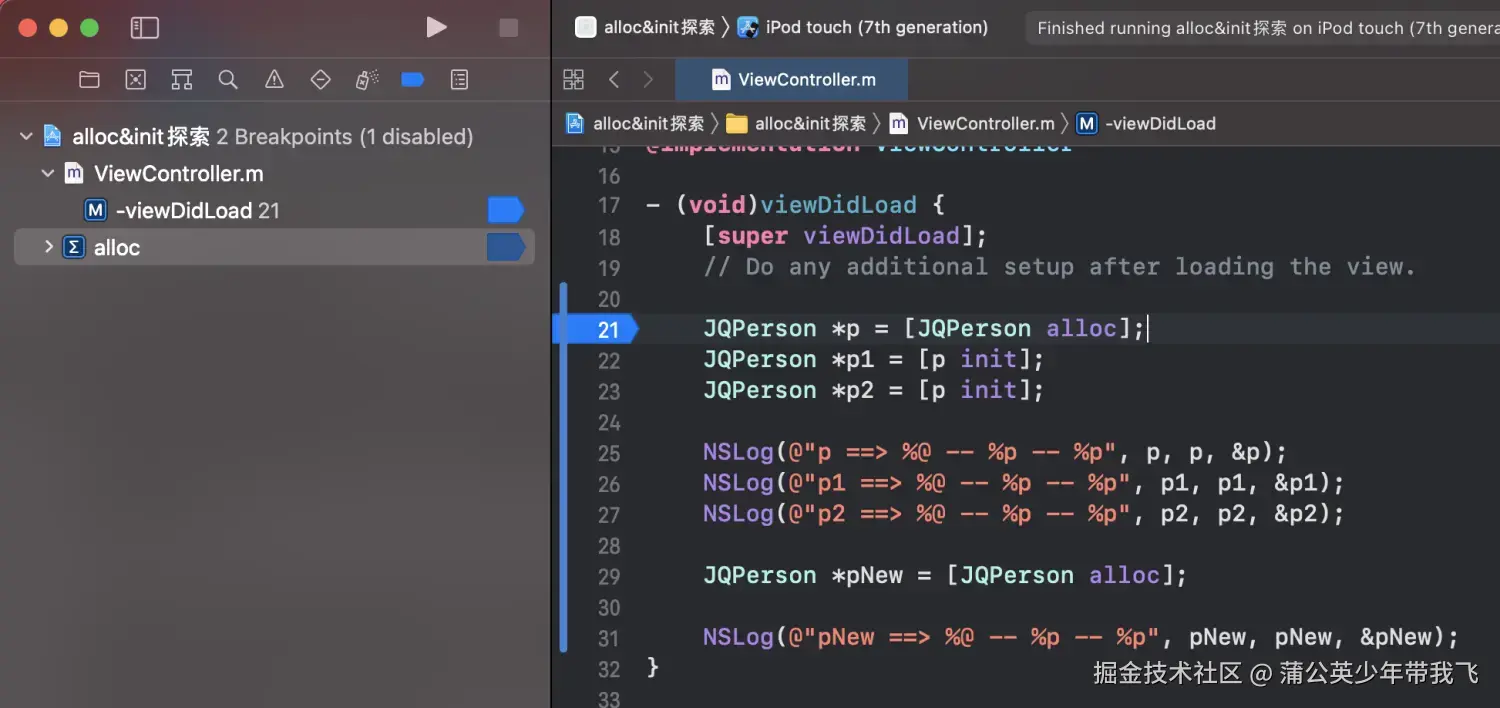Collapse the alloc&init探索 breakpoints group
This screenshot has height=708, width=1500.
[26, 136]
